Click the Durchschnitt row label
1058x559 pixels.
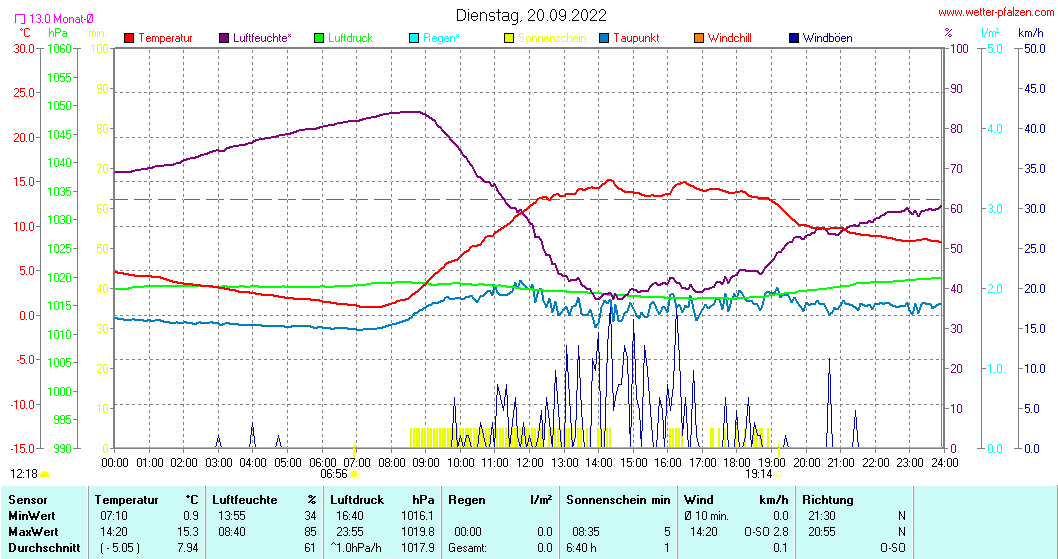(x=44, y=548)
